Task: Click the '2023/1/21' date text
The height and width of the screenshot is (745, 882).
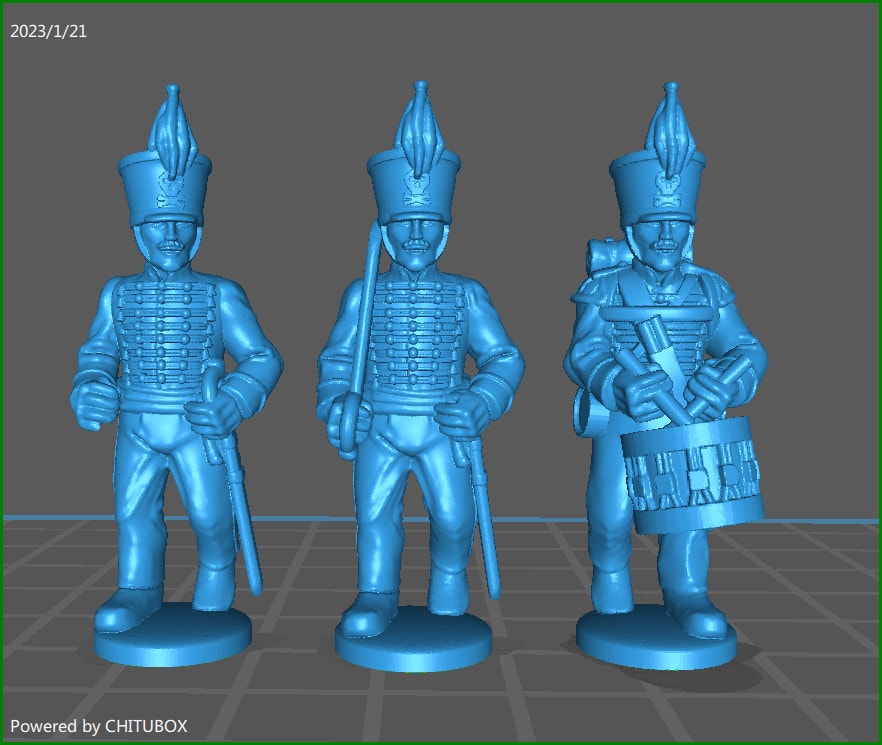Action: [48, 32]
